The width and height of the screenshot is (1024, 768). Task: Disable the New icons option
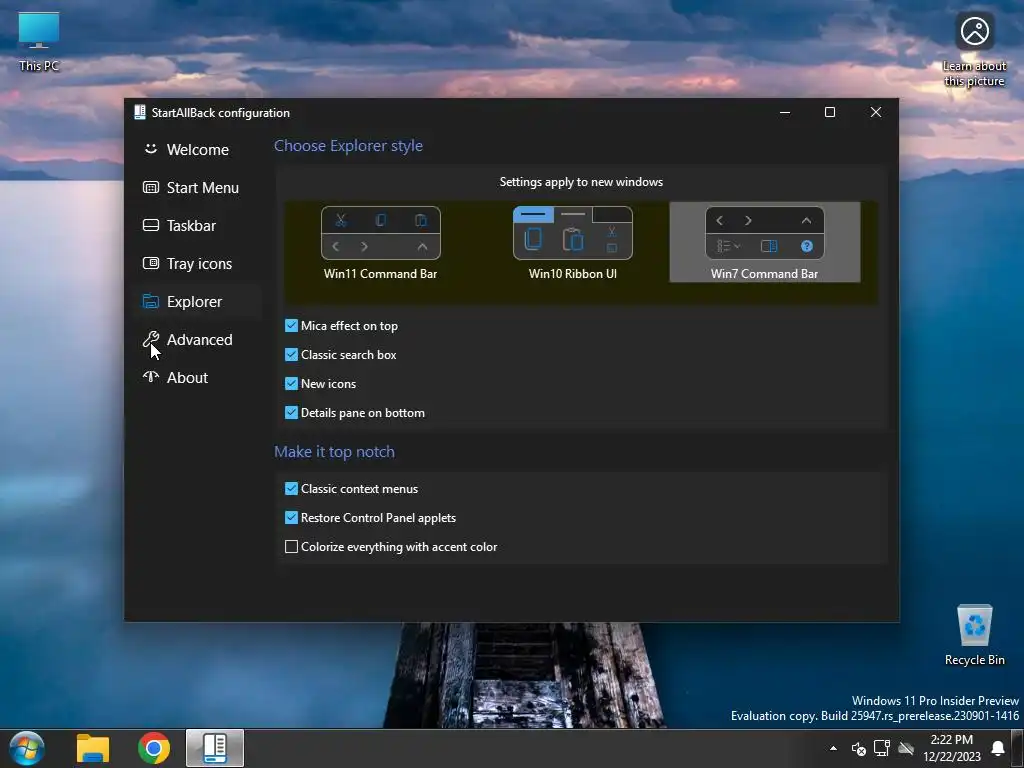pos(291,383)
